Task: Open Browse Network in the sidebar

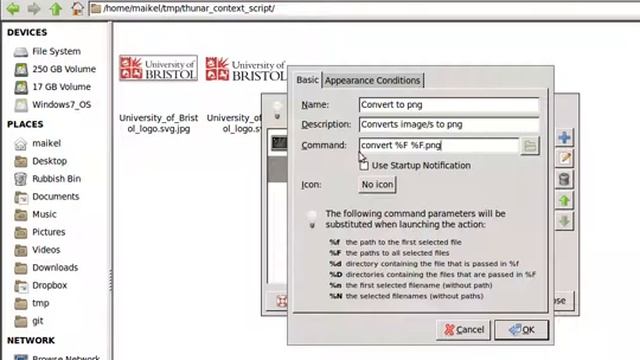Action: point(65,358)
